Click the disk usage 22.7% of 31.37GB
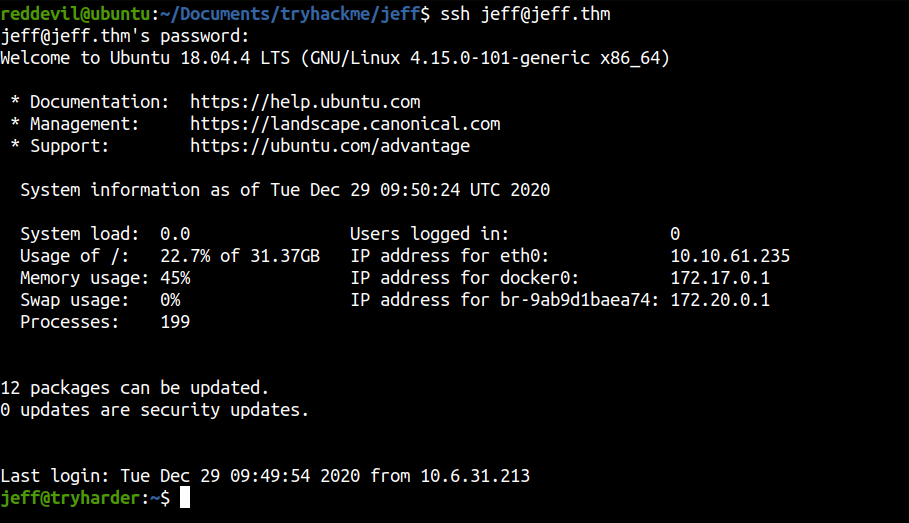The height and width of the screenshot is (523, 909). (240, 256)
